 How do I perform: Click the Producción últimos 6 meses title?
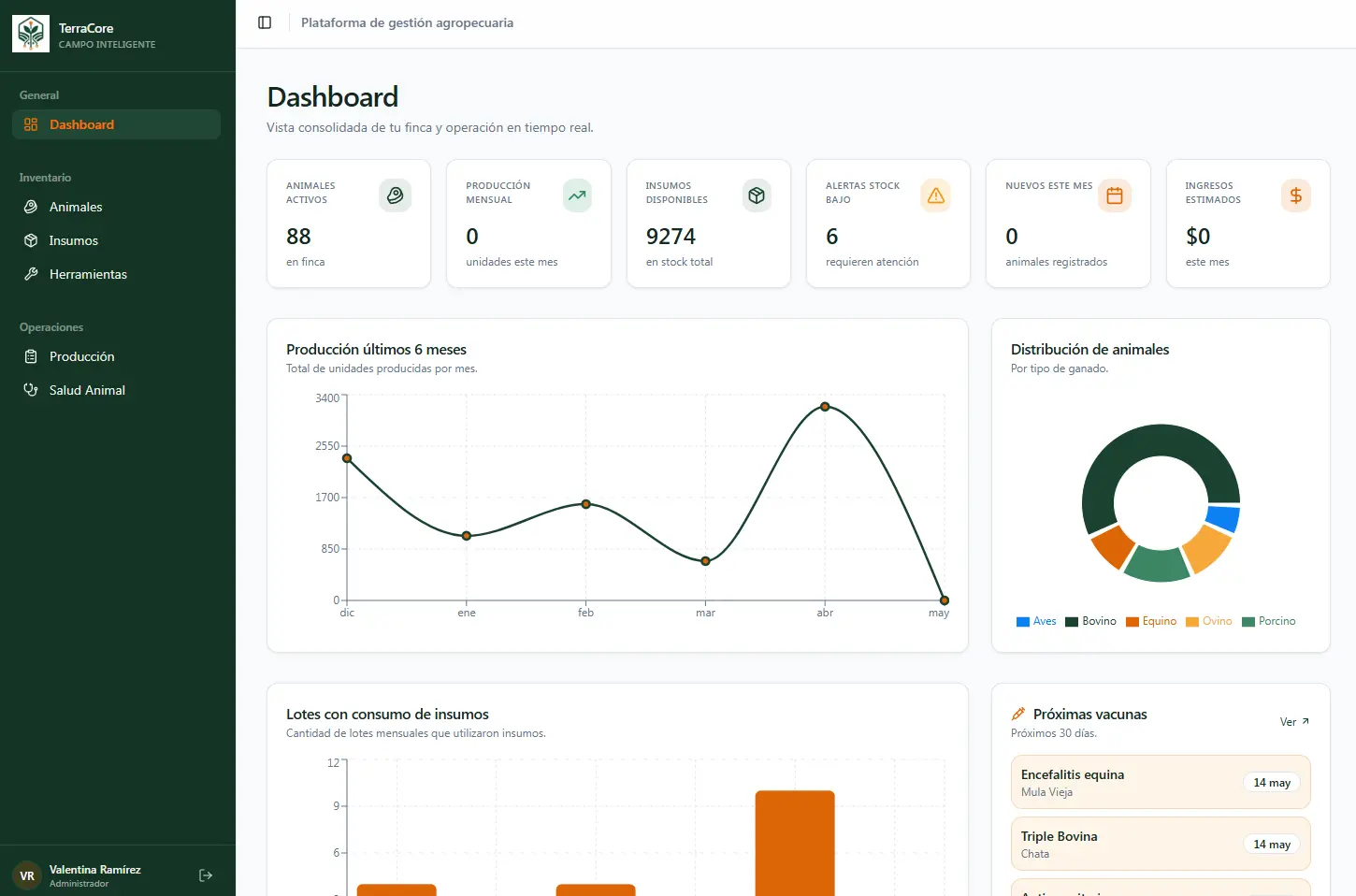(376, 350)
